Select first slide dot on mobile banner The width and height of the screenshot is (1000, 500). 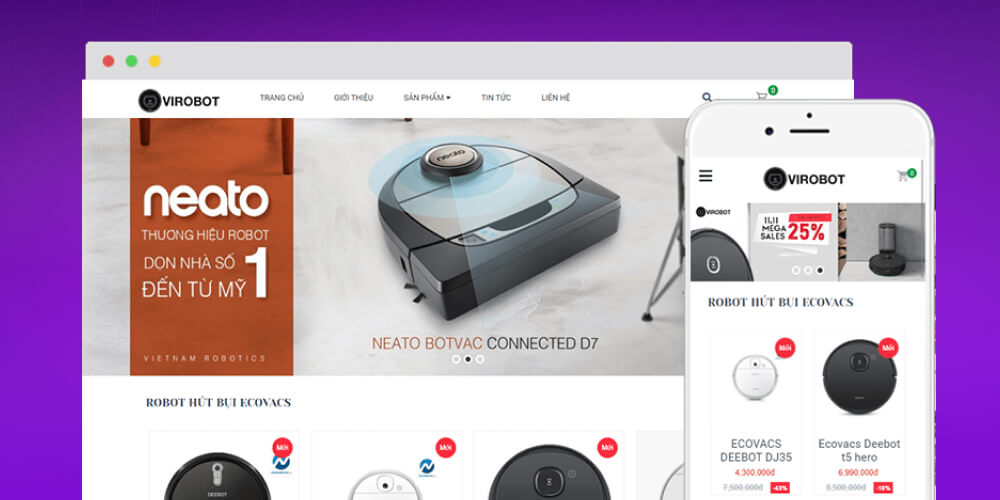pos(796,270)
